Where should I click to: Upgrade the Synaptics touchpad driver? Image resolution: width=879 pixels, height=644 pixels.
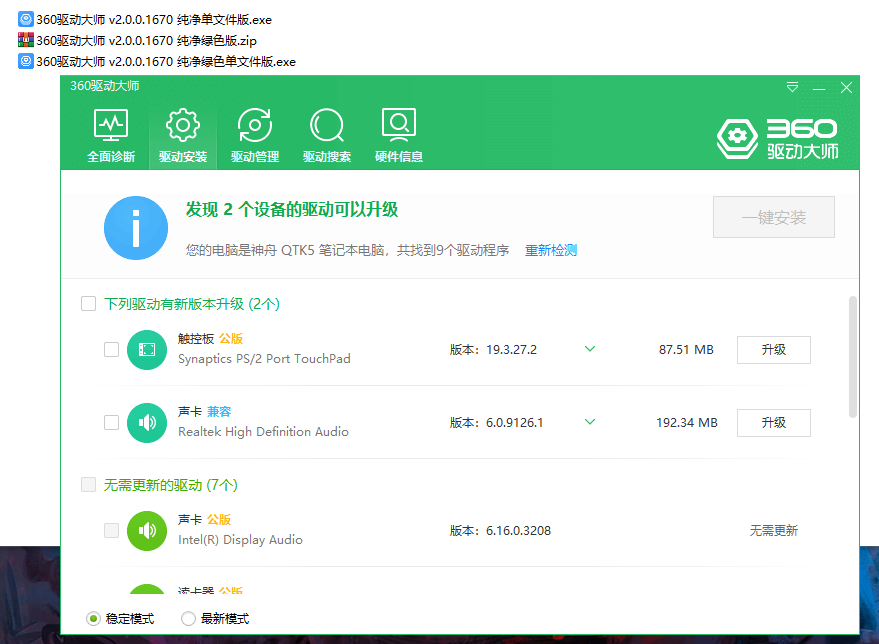[x=774, y=350]
